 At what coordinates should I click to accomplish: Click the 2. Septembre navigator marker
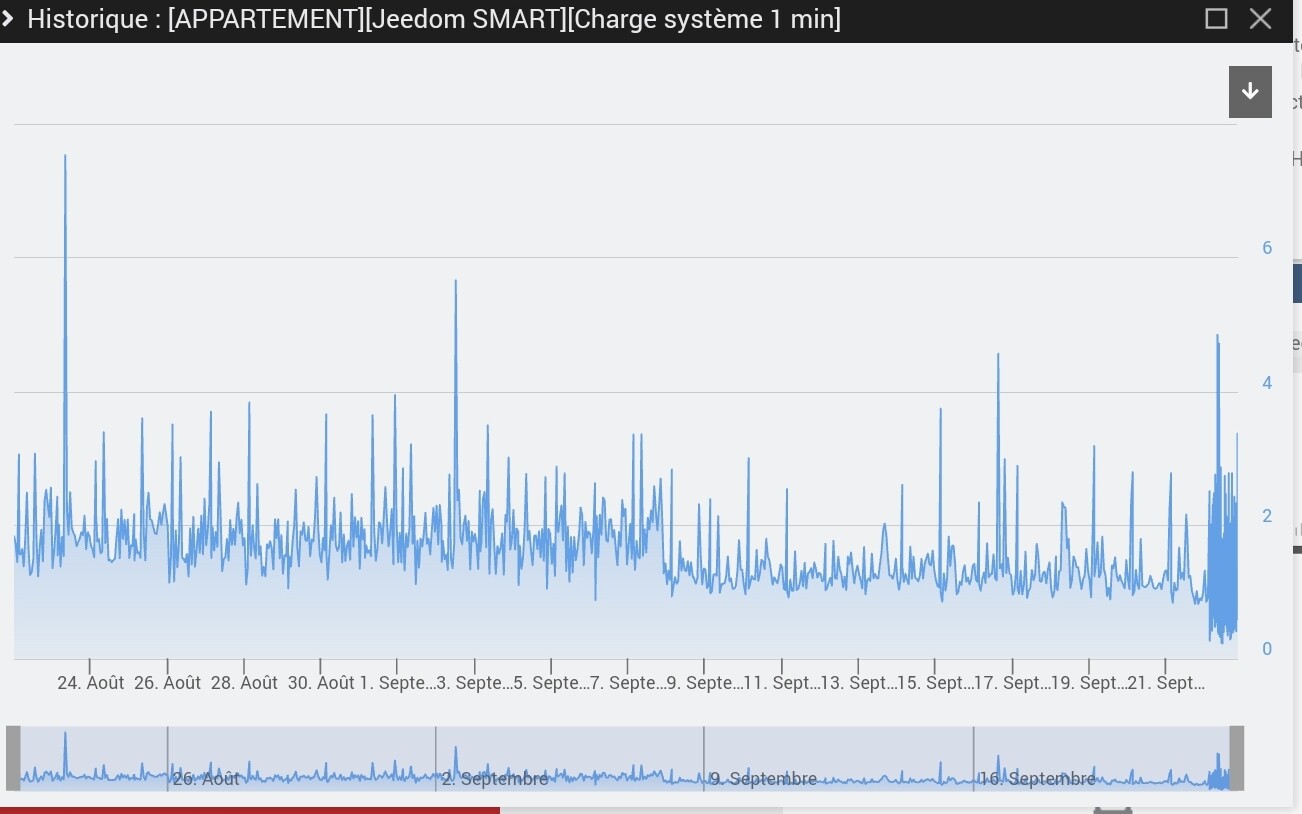pyautogui.click(x=495, y=778)
